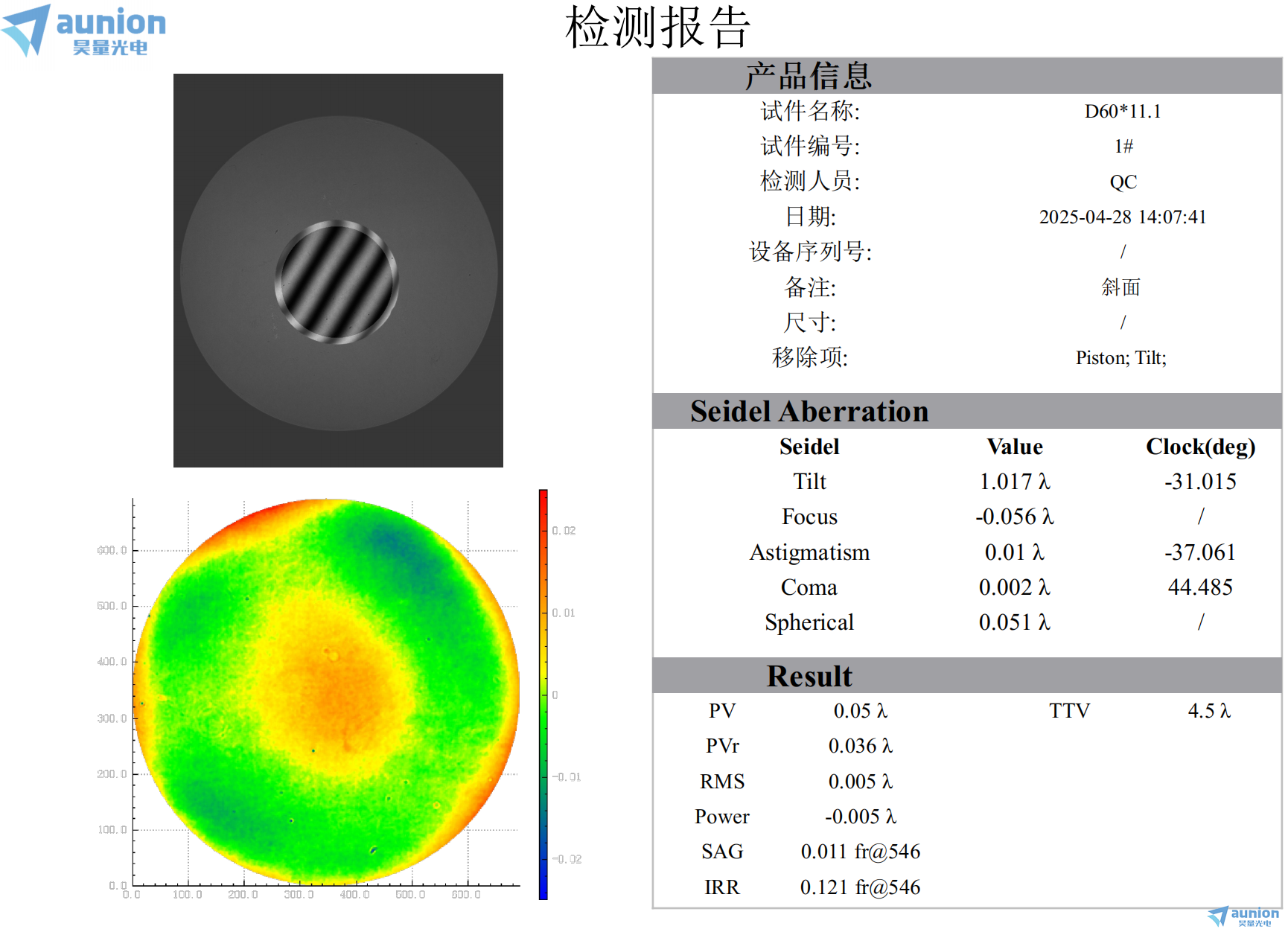
Task: Click the sample number value 1#
Action: tap(1123, 147)
